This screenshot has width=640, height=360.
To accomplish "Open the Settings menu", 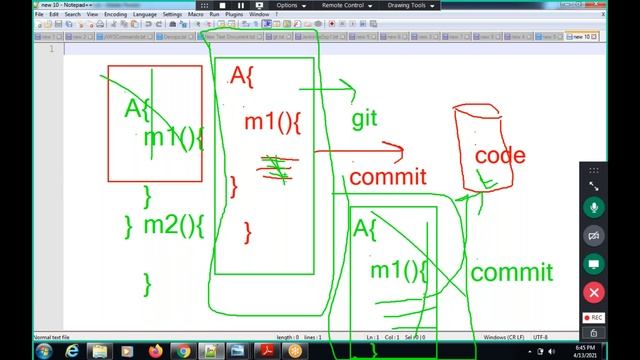I will click(172, 14).
